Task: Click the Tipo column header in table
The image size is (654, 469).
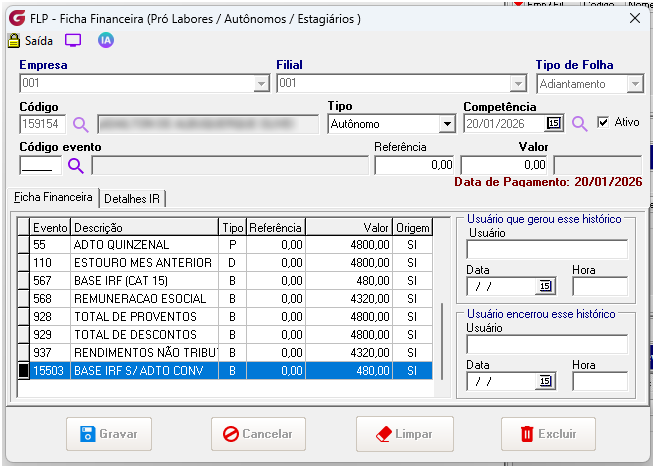Action: [232, 228]
